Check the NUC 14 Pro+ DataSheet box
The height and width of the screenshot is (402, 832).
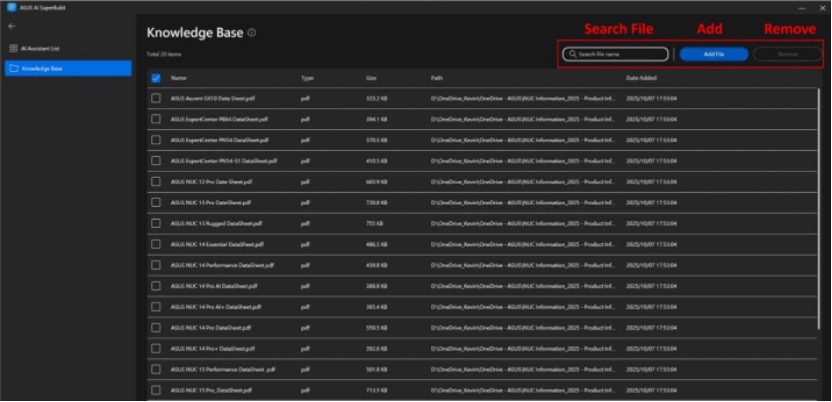point(156,348)
